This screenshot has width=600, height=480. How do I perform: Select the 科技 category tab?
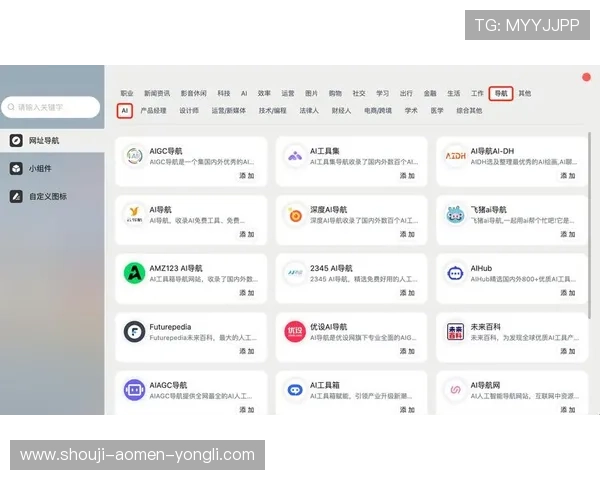(224, 93)
